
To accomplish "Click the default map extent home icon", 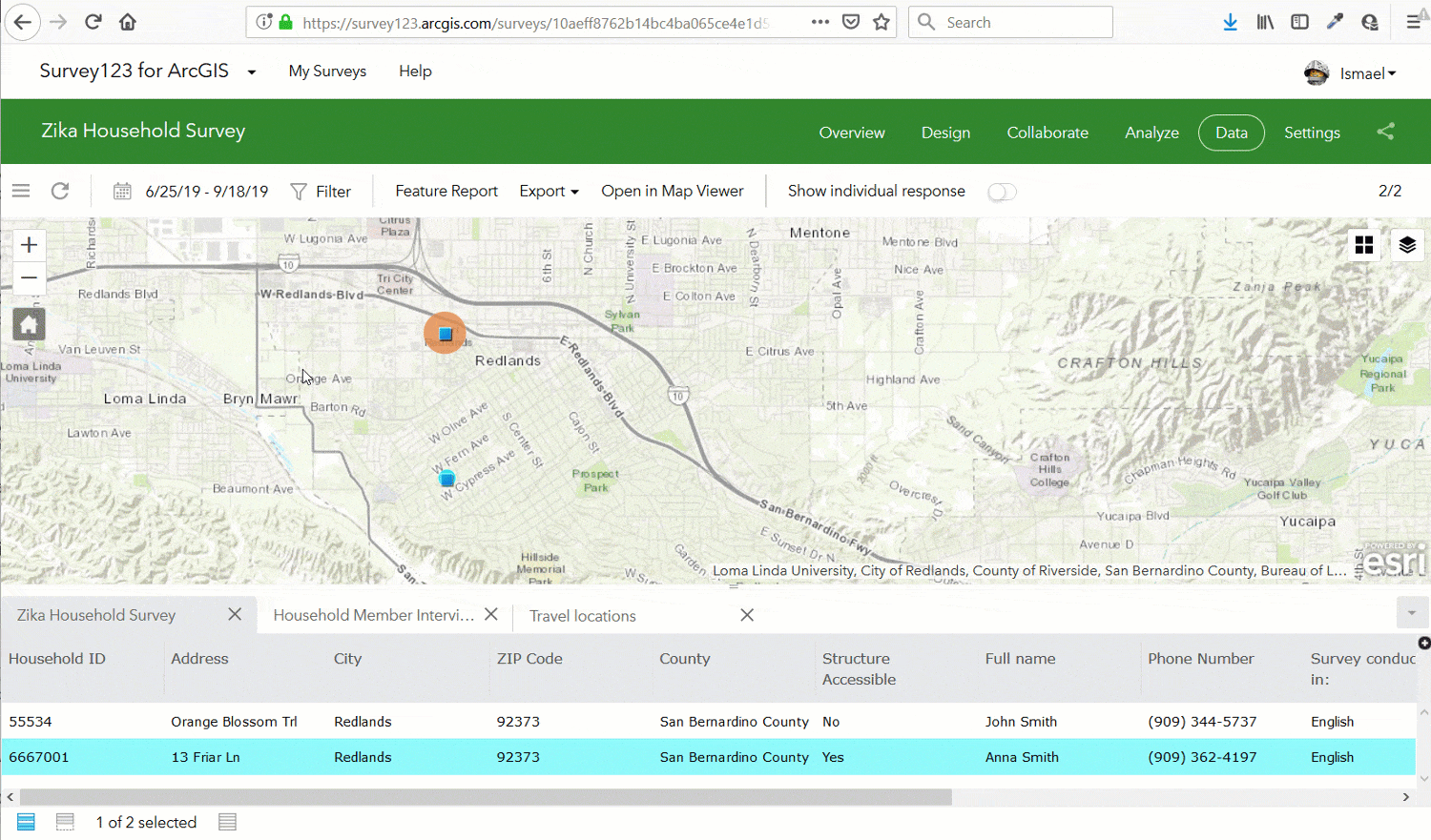I will (x=29, y=324).
